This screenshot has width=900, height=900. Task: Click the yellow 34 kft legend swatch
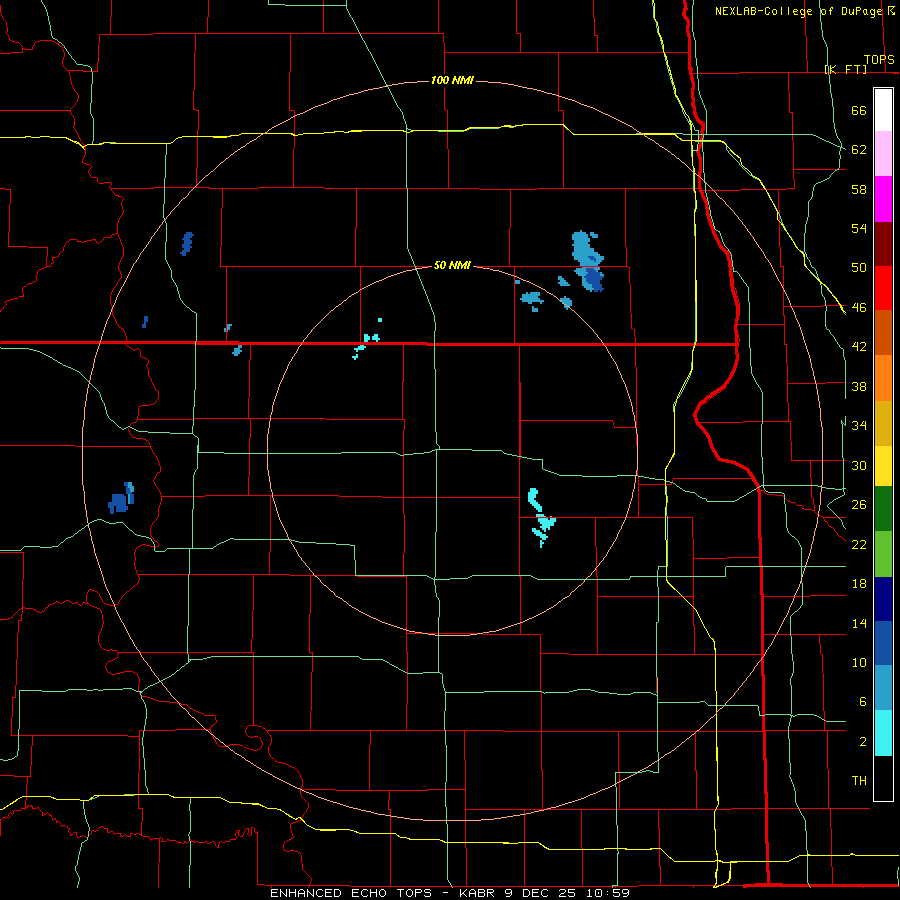coord(883,465)
